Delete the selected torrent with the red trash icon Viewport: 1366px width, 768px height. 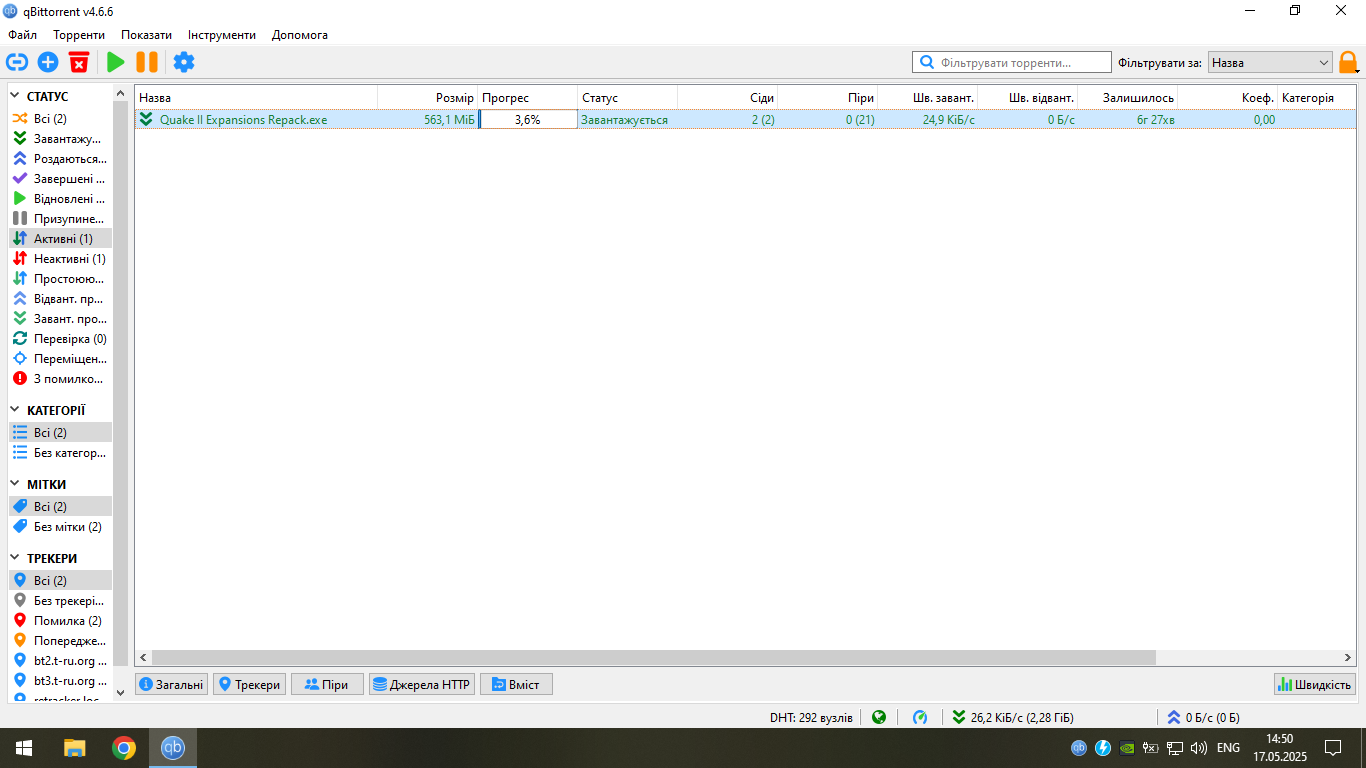click(x=79, y=62)
